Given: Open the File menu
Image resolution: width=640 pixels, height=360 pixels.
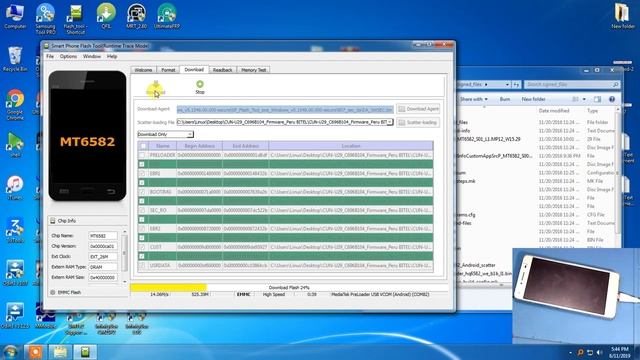Looking at the screenshot, I should coord(50,56).
